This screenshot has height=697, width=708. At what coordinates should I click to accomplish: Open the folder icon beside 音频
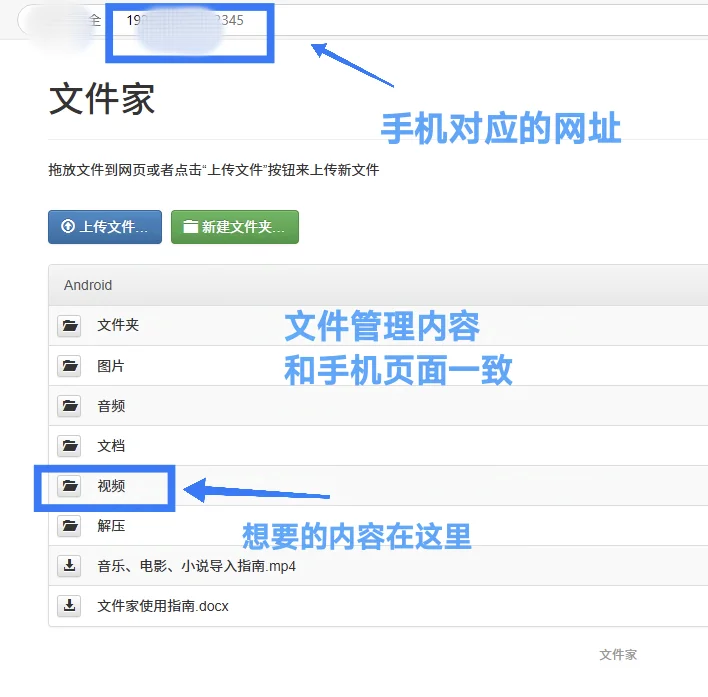69,405
